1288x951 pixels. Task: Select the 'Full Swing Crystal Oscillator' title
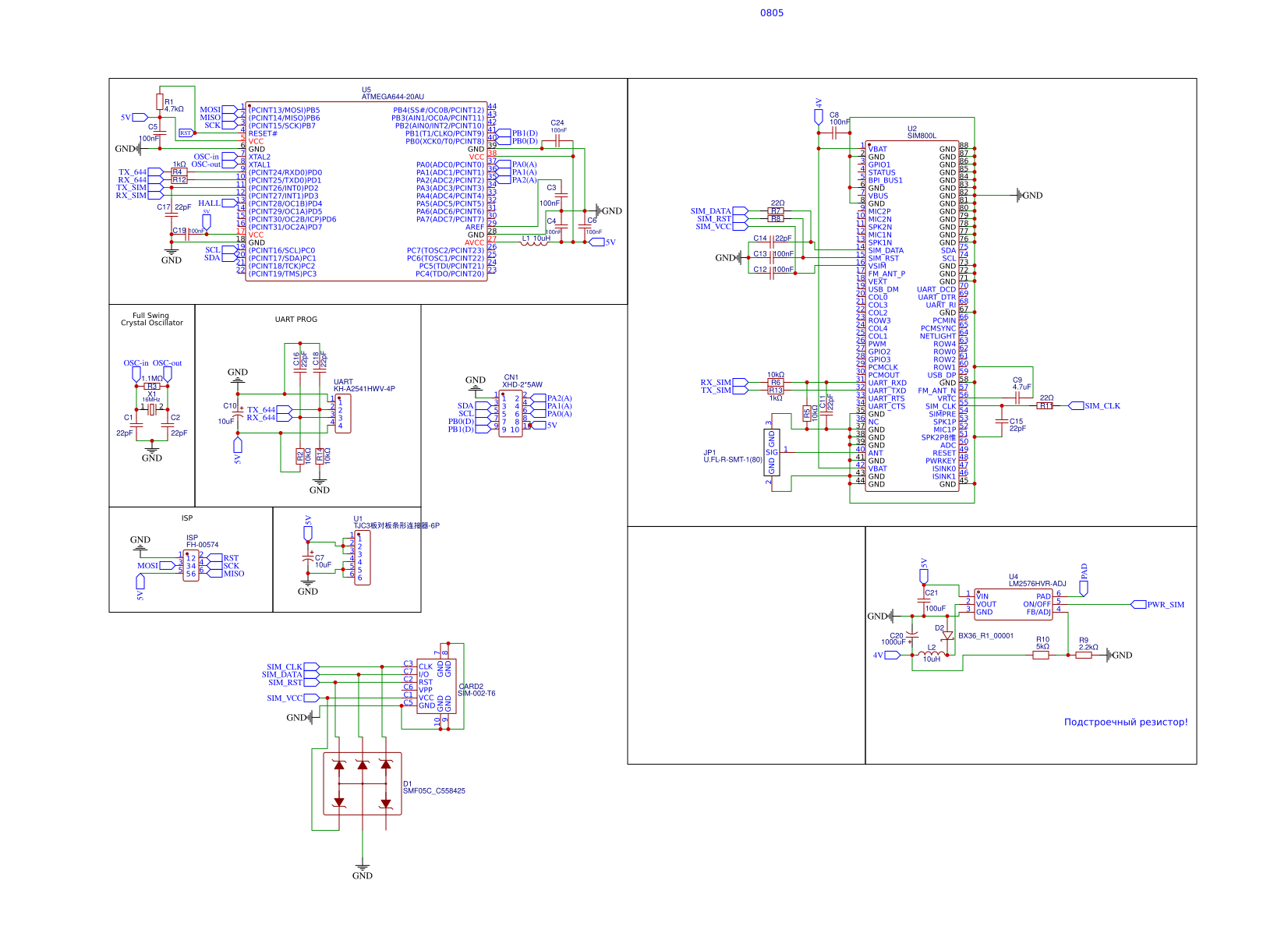click(x=152, y=319)
